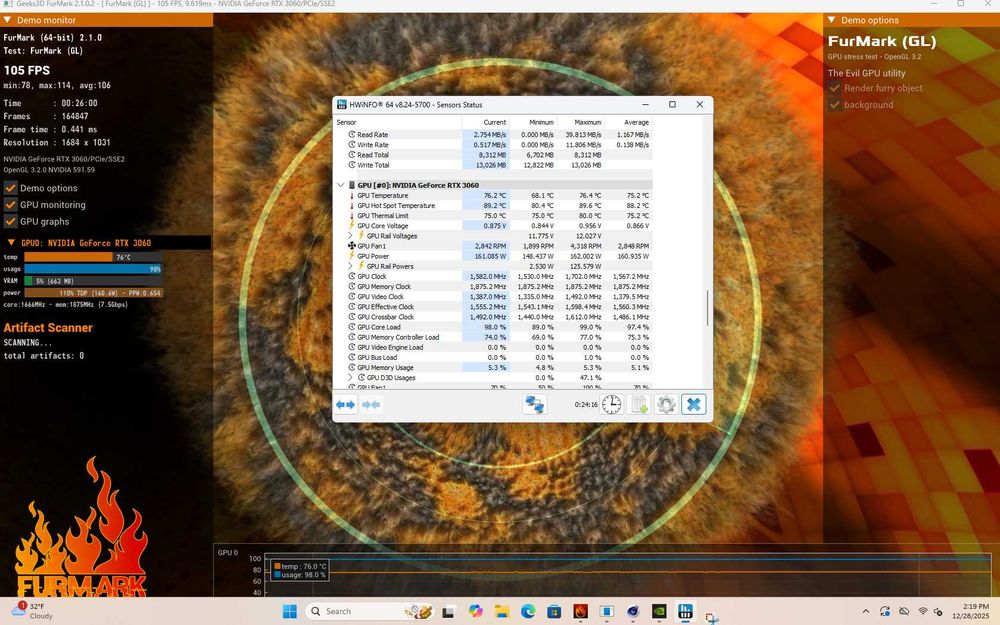Expand the GPU Rail Powers row
Screen dimensions: 1000x625
point(350,266)
